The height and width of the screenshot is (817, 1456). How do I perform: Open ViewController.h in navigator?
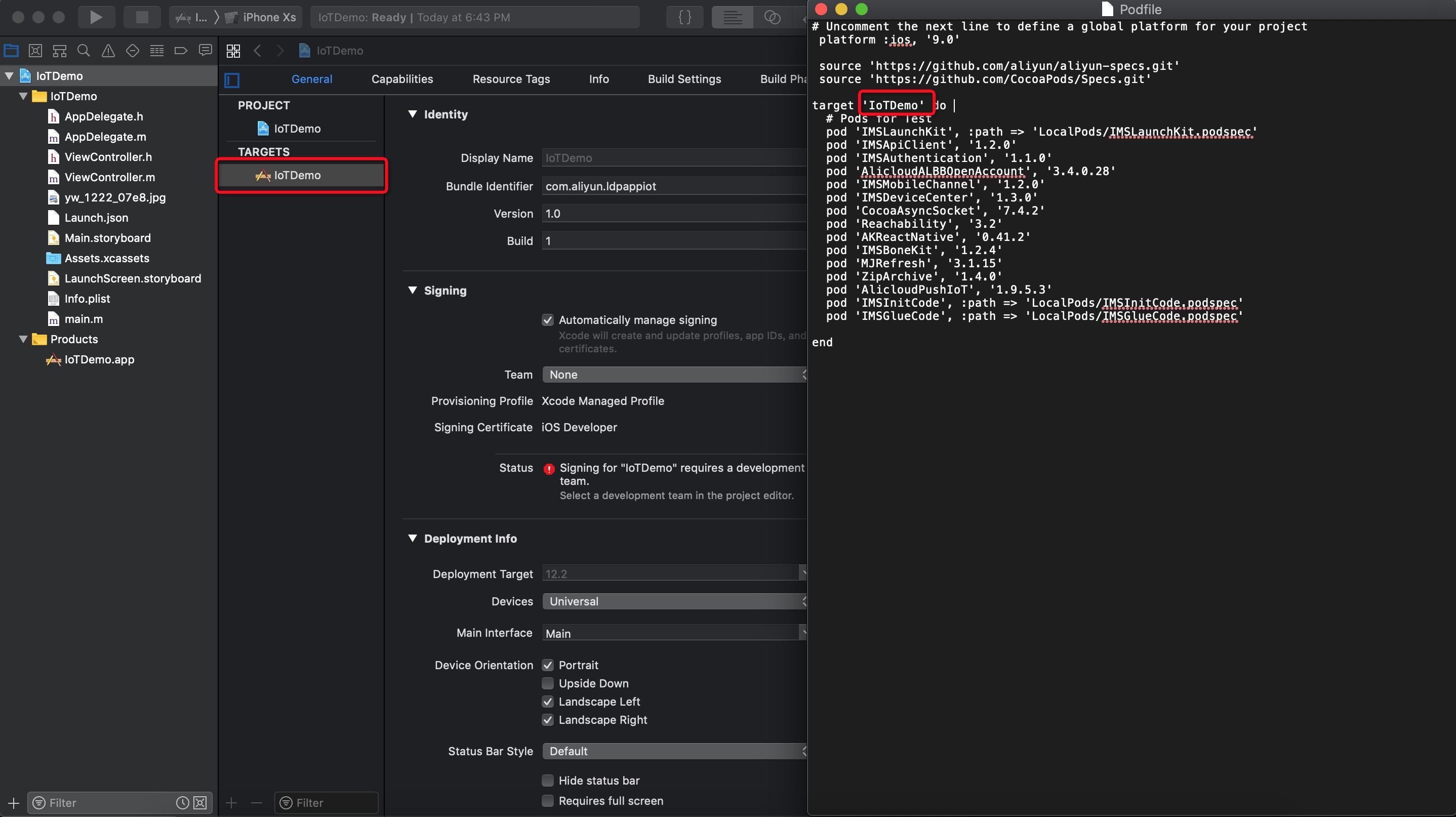pyautogui.click(x=108, y=157)
